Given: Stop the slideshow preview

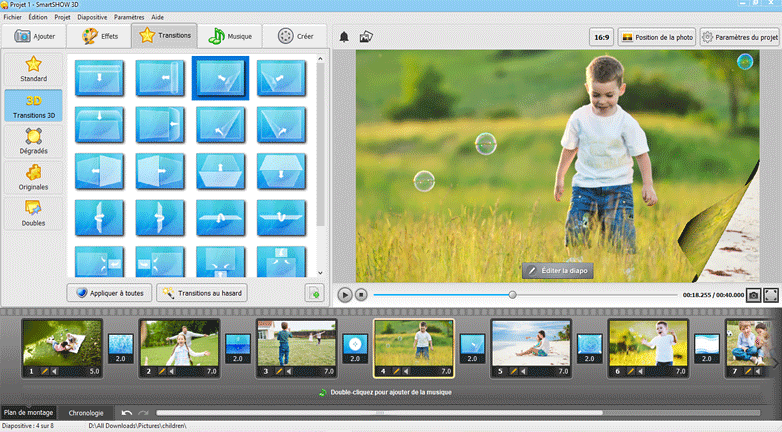Looking at the screenshot, I should click(x=362, y=295).
